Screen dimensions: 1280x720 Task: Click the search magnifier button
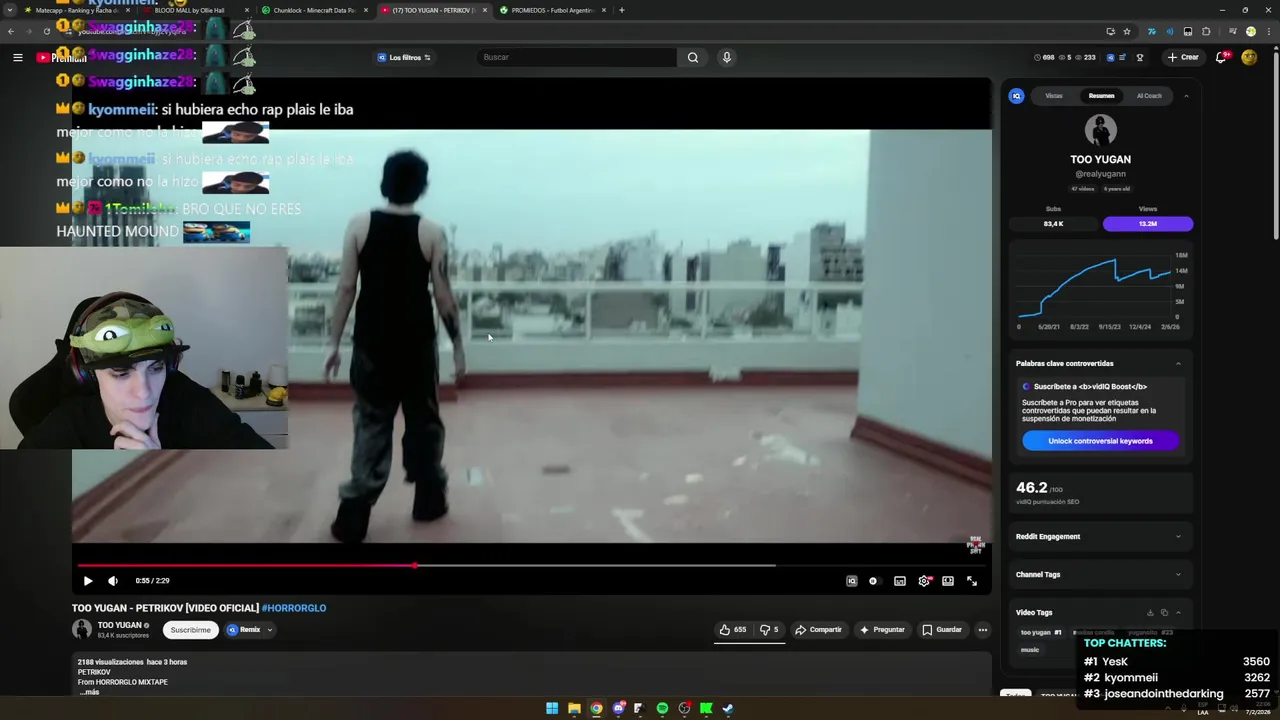tap(692, 57)
